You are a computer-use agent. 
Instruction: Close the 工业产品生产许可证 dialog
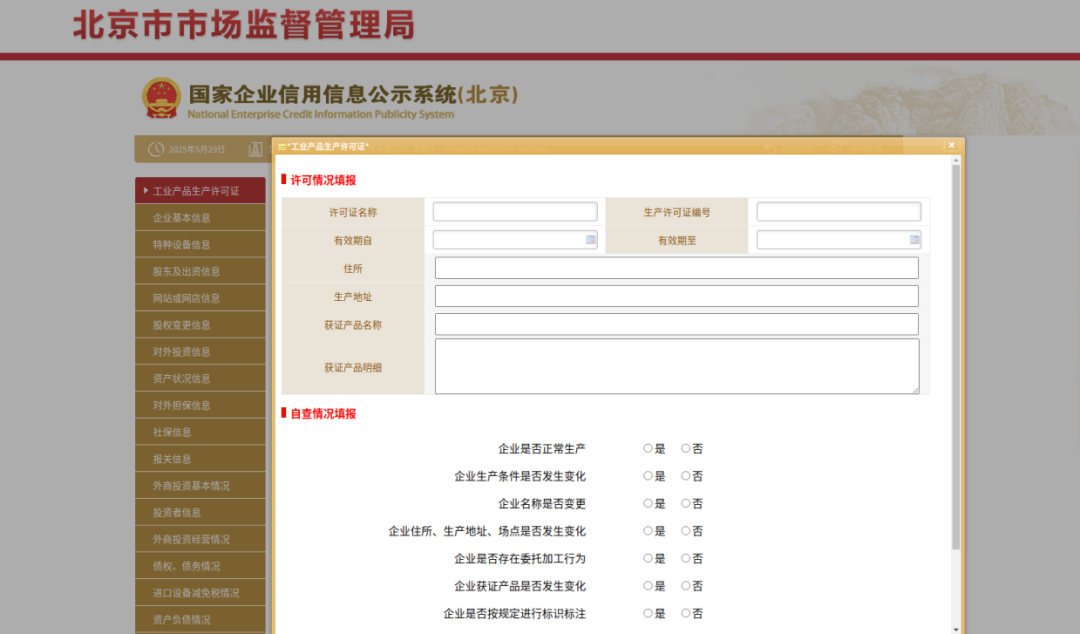tap(951, 145)
